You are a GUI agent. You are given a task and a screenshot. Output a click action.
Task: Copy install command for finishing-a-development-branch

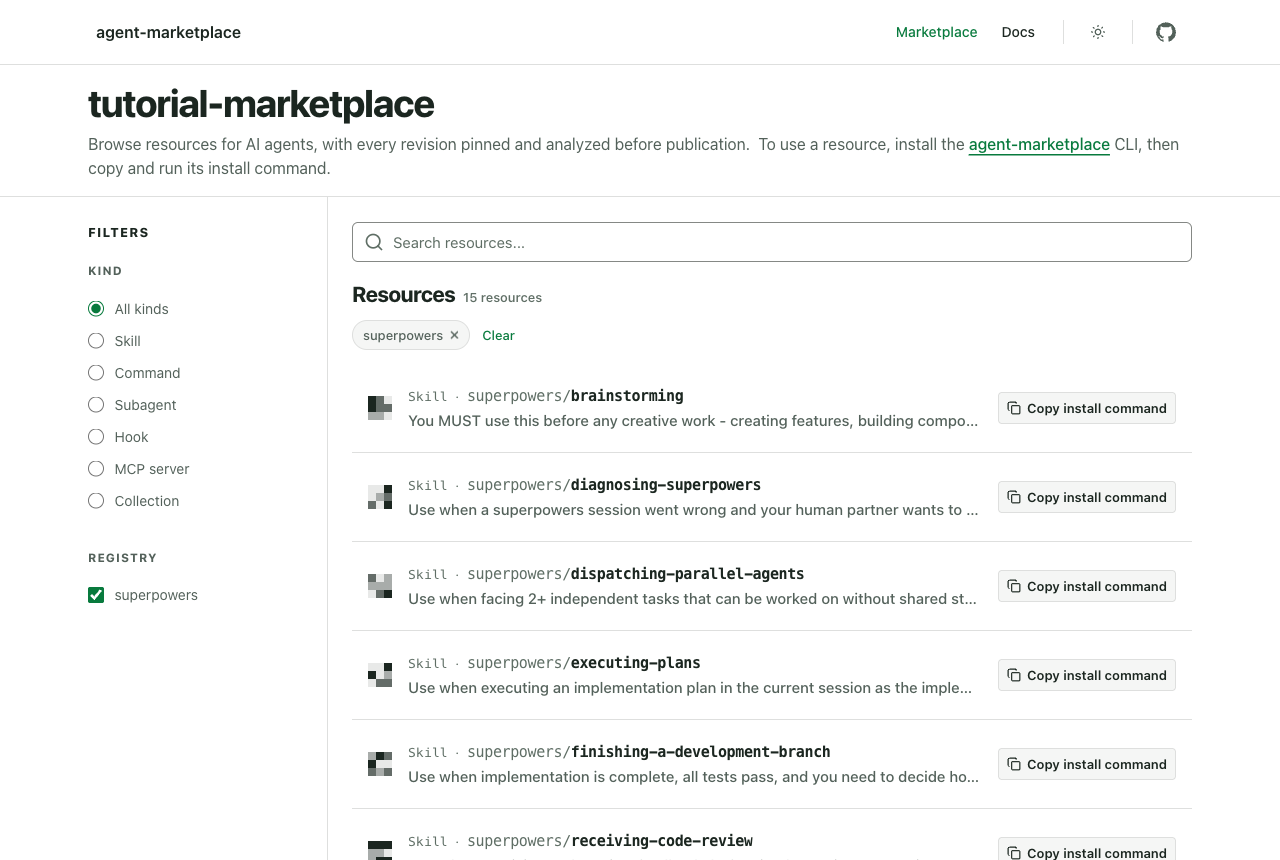click(x=1087, y=764)
